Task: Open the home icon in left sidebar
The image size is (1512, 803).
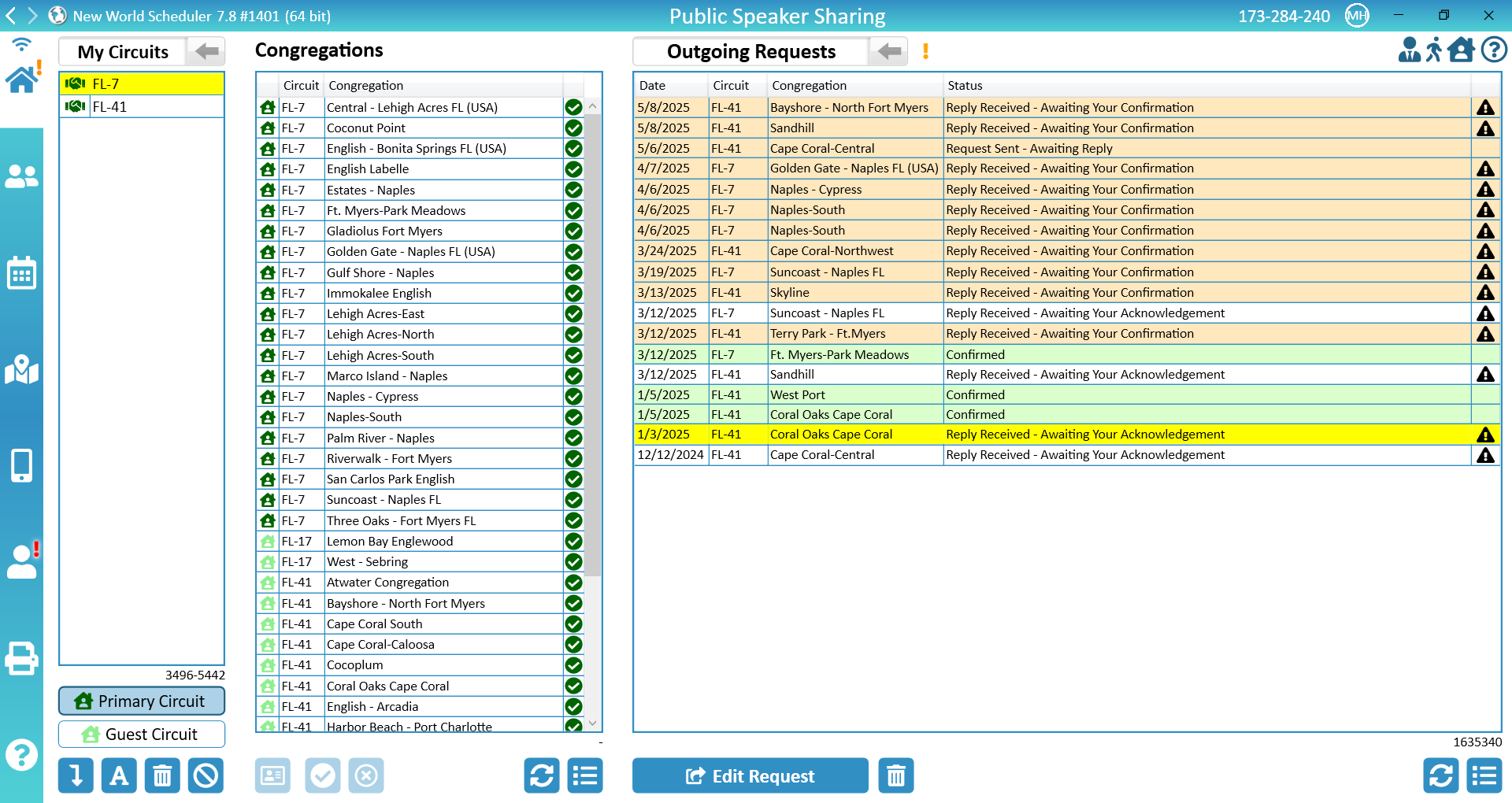Action: pyautogui.click(x=21, y=79)
